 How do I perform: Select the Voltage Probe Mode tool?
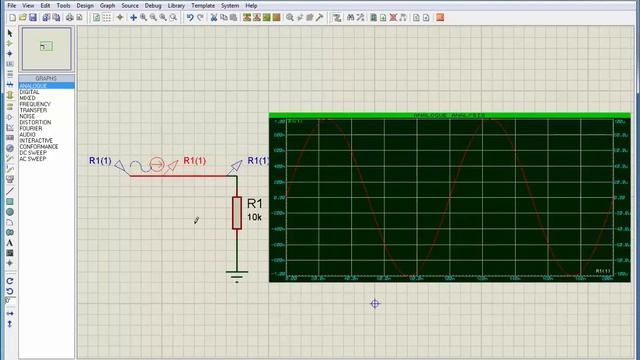[10, 158]
